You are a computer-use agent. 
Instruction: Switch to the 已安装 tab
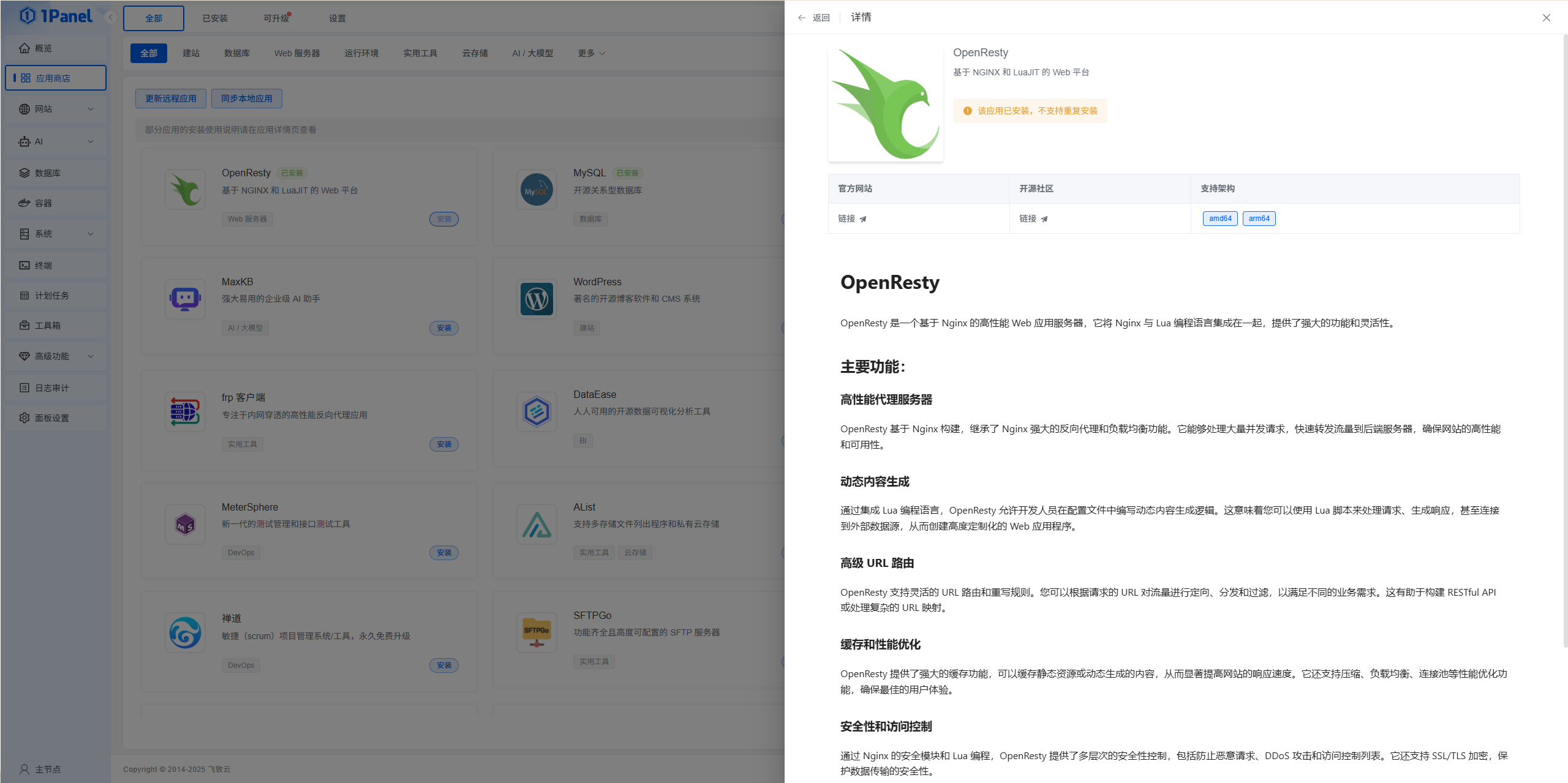click(214, 18)
